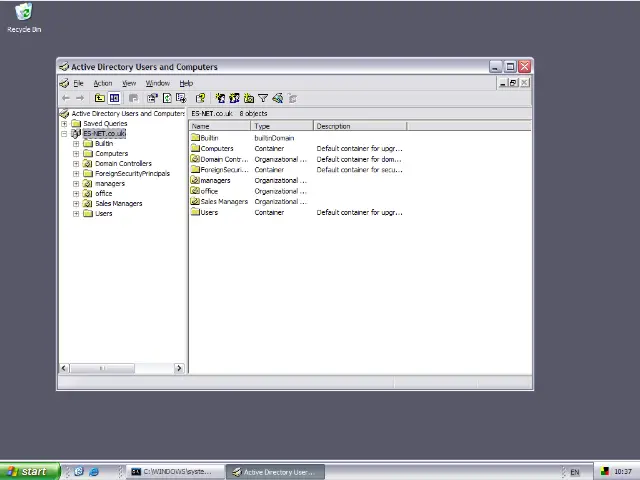This screenshot has height=480, width=640.
Task: Select the root Active Directory Users and Computers node
Action: coord(128,113)
